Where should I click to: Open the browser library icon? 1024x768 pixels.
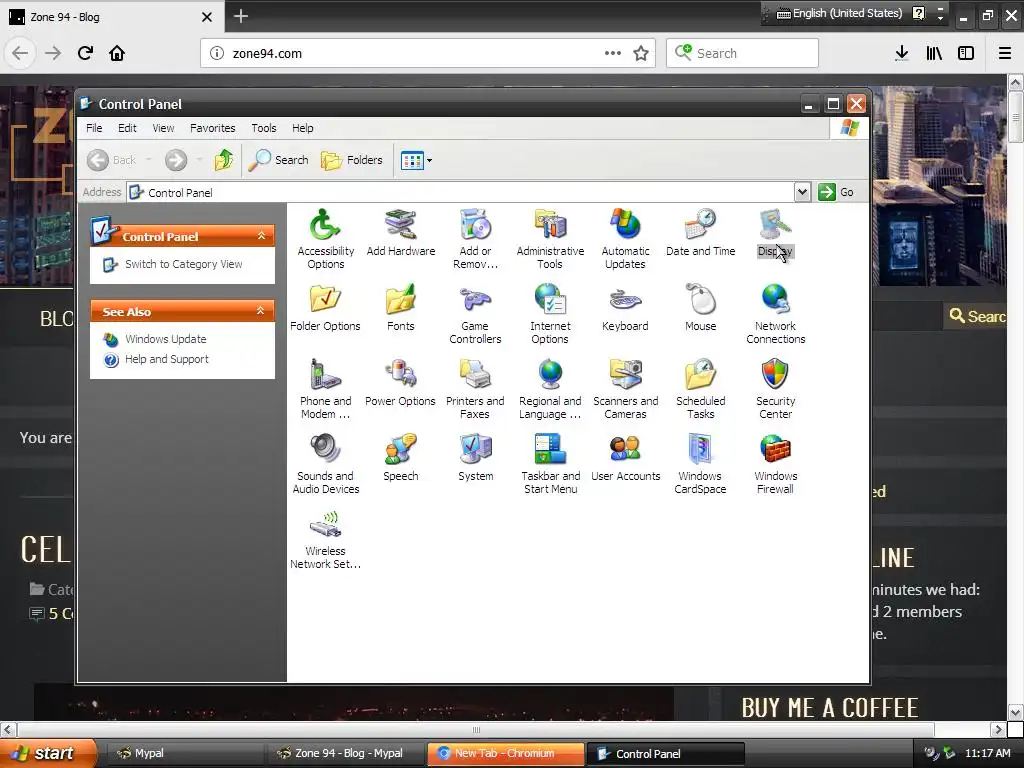pos(934,53)
